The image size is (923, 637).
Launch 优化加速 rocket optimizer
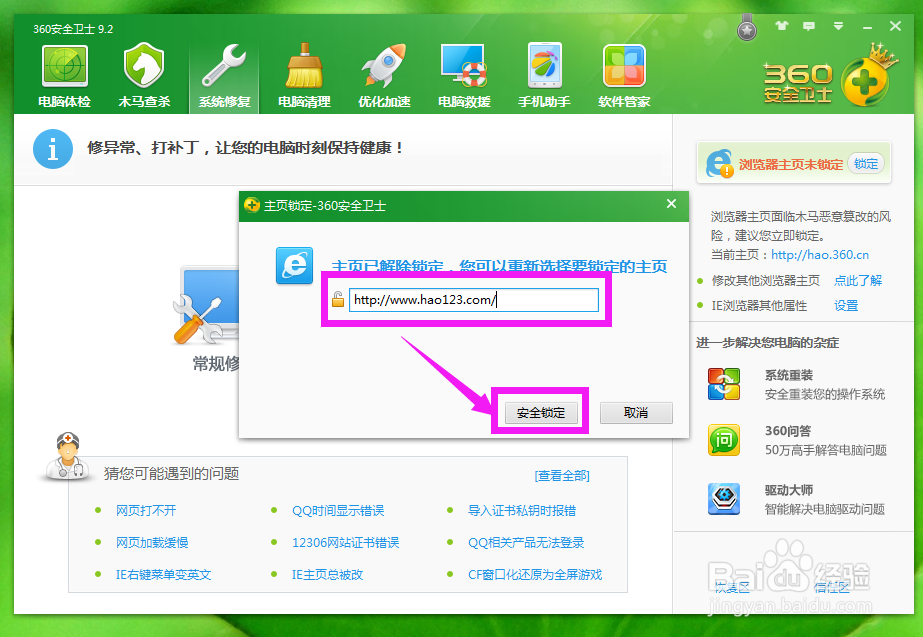click(384, 76)
